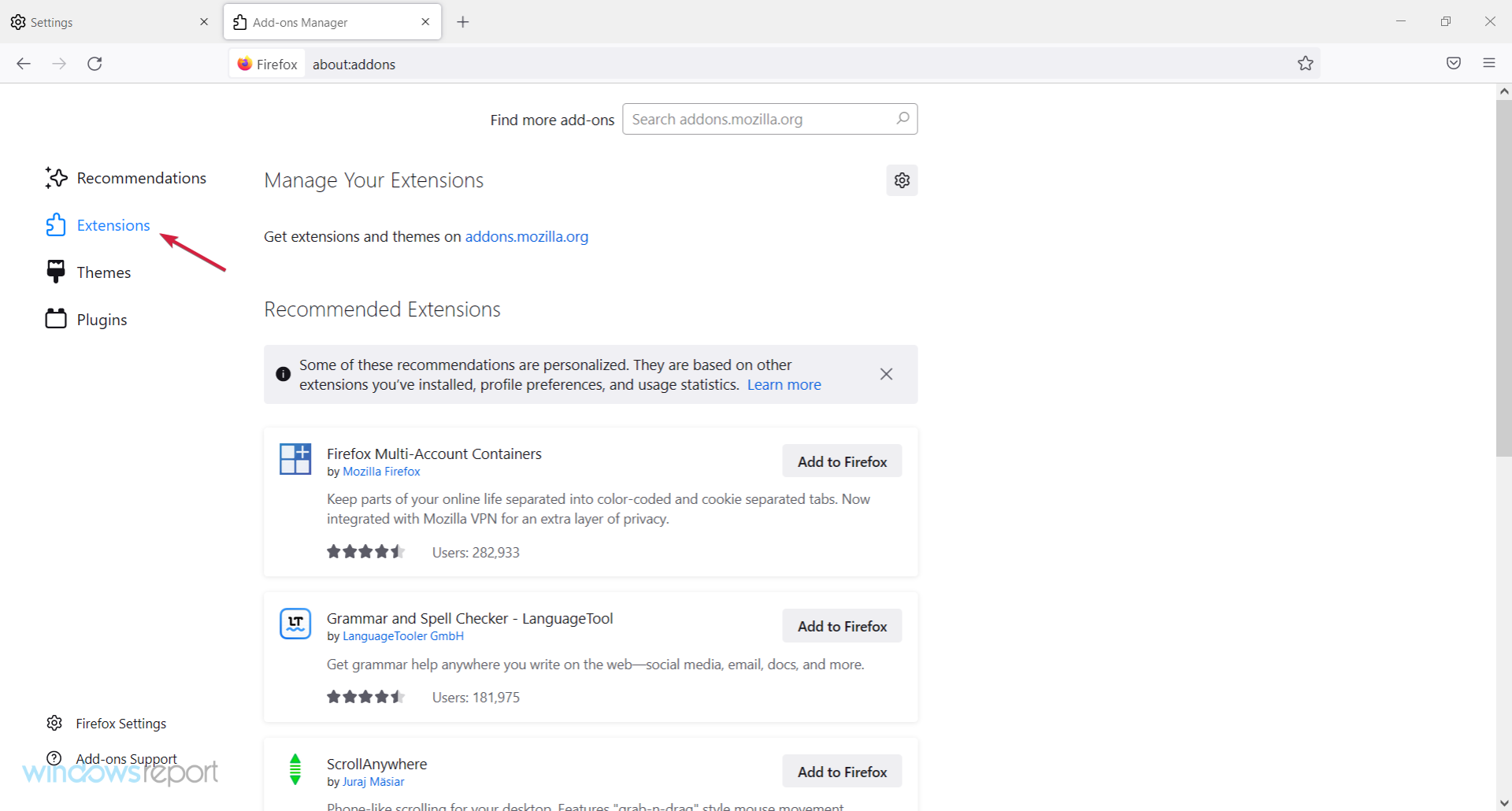The width and height of the screenshot is (1512, 811).
Task: Select the Extensions puzzle-piece icon
Action: [x=55, y=224]
